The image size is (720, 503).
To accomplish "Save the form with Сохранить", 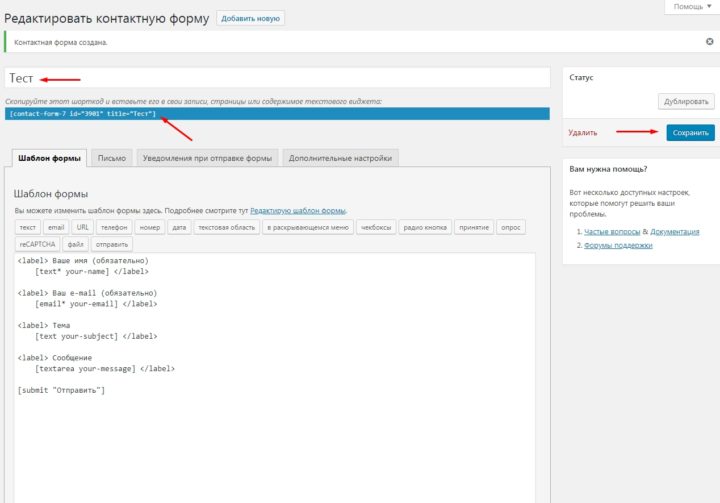I will tap(691, 133).
